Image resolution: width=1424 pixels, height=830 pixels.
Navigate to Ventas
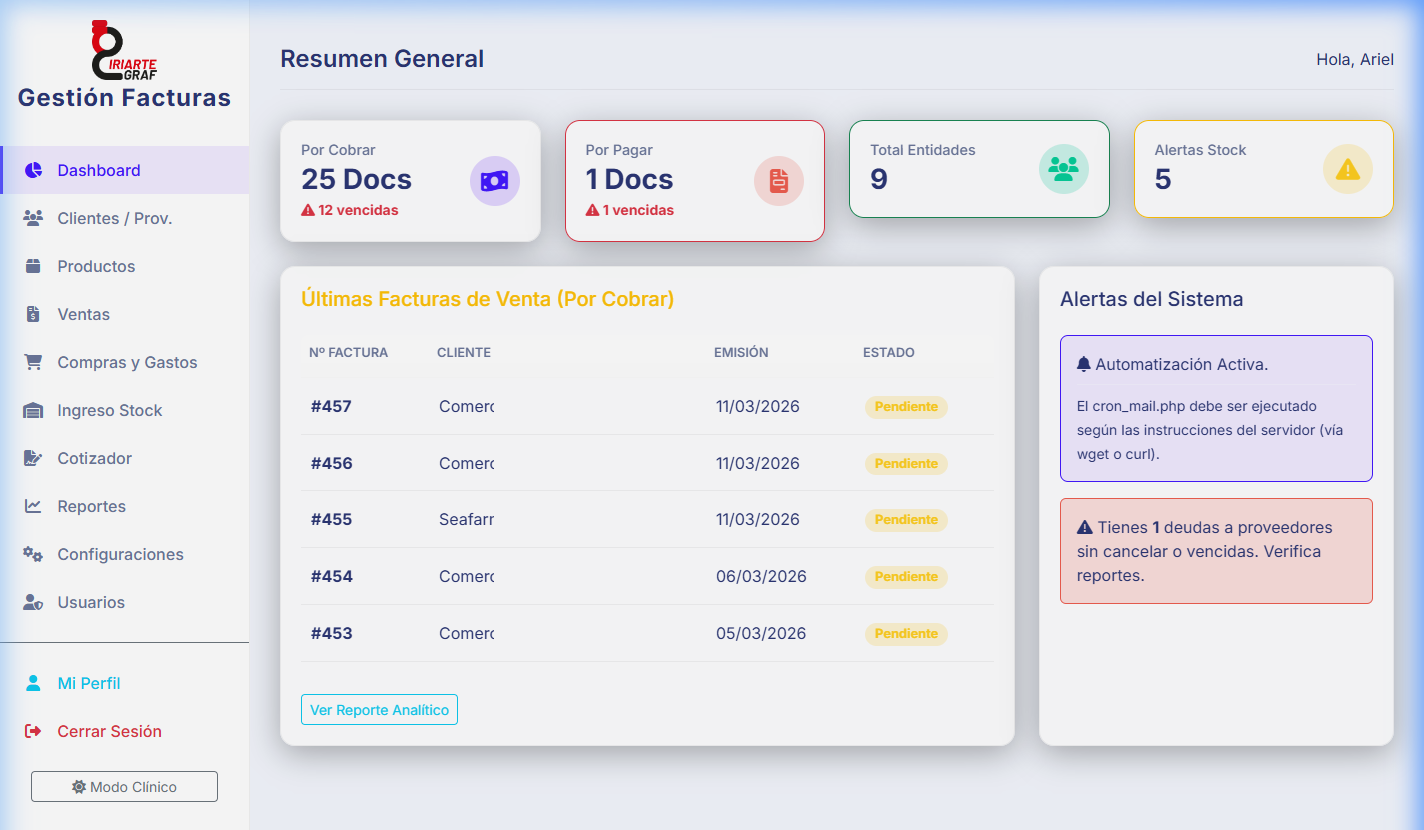click(x=125, y=314)
